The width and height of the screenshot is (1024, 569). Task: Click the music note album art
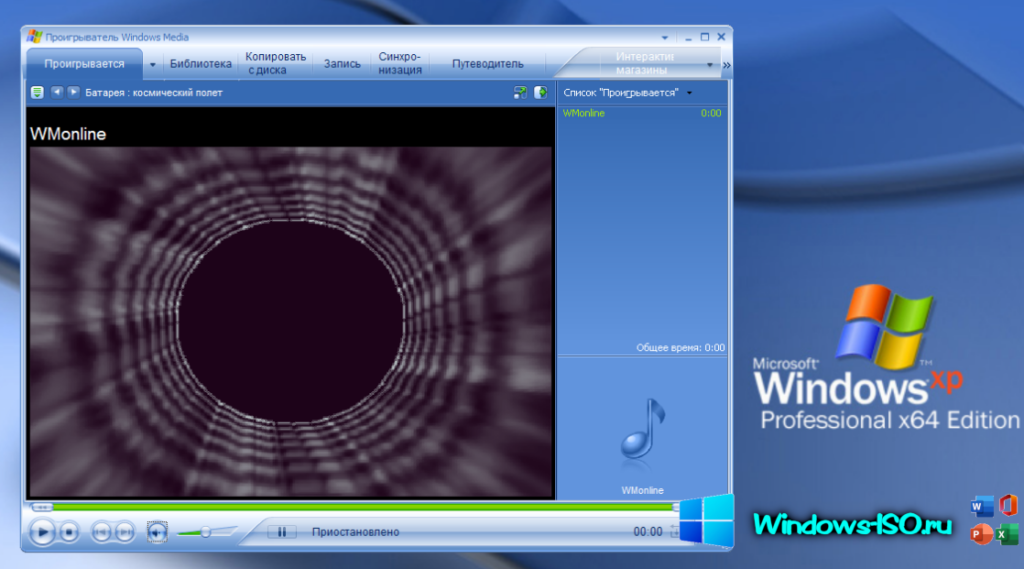[643, 429]
